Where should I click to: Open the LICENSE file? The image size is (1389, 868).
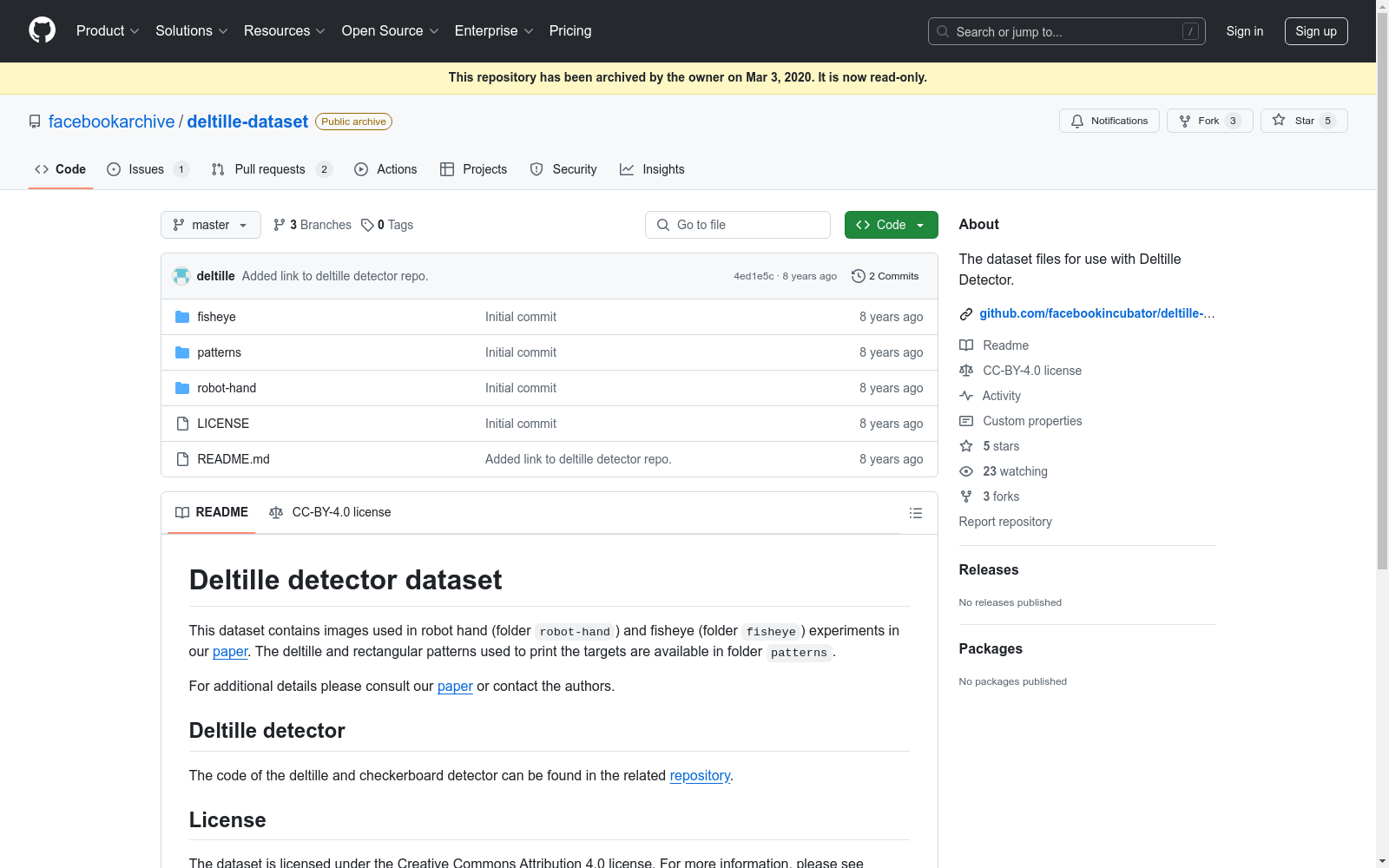[x=223, y=424]
